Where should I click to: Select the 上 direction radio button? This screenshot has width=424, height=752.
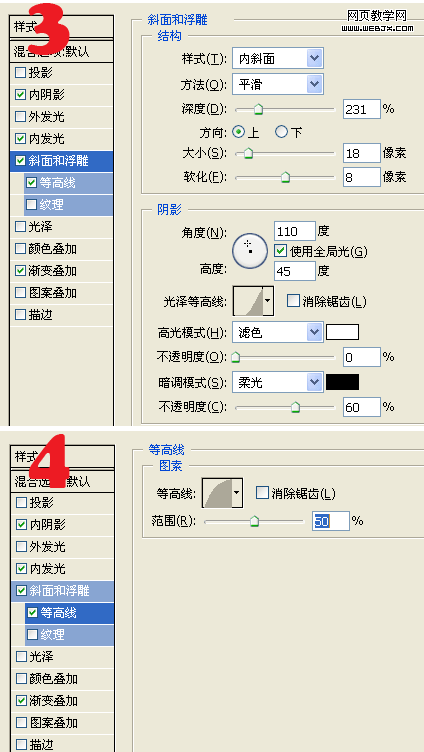point(238,131)
